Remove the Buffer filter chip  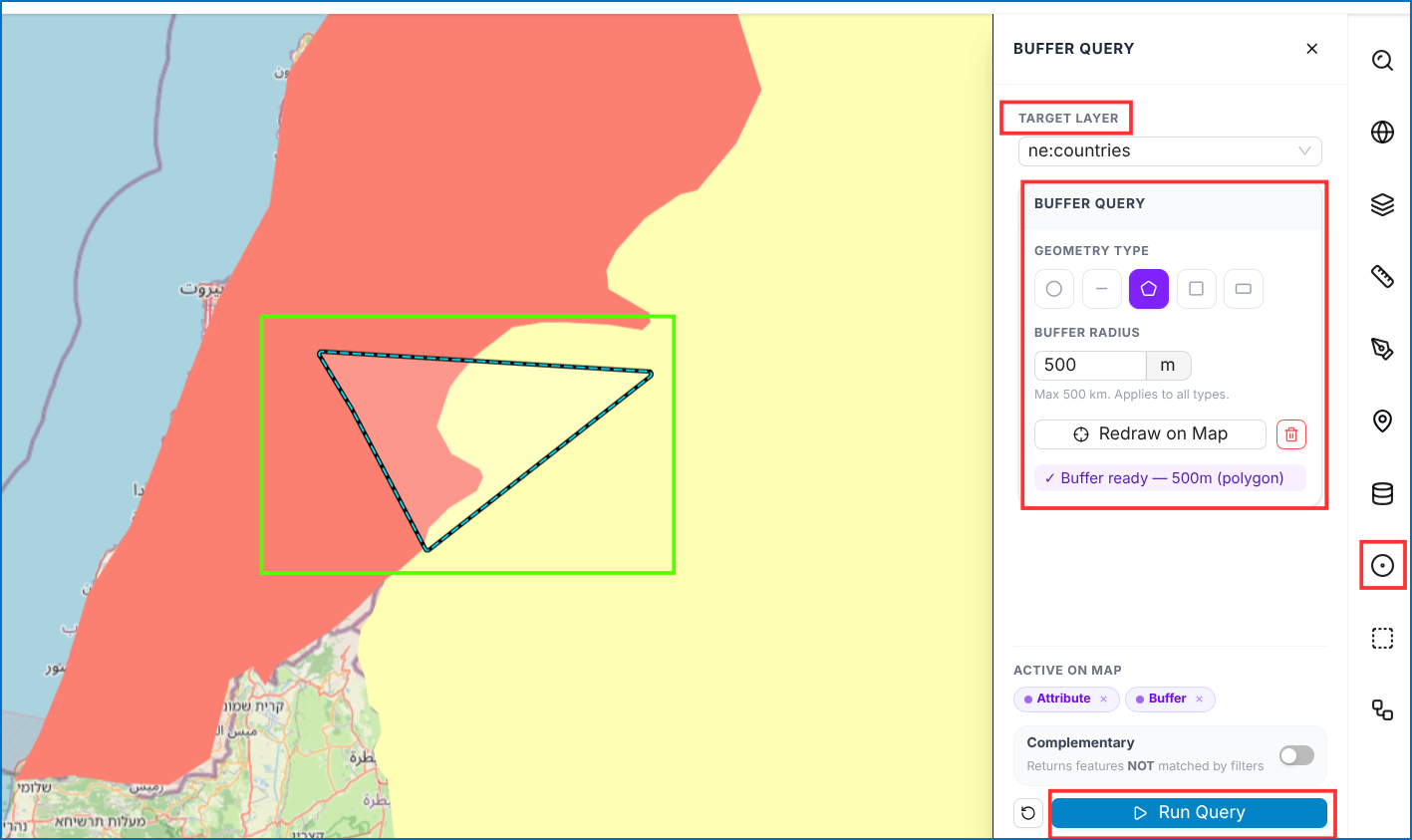click(1199, 700)
